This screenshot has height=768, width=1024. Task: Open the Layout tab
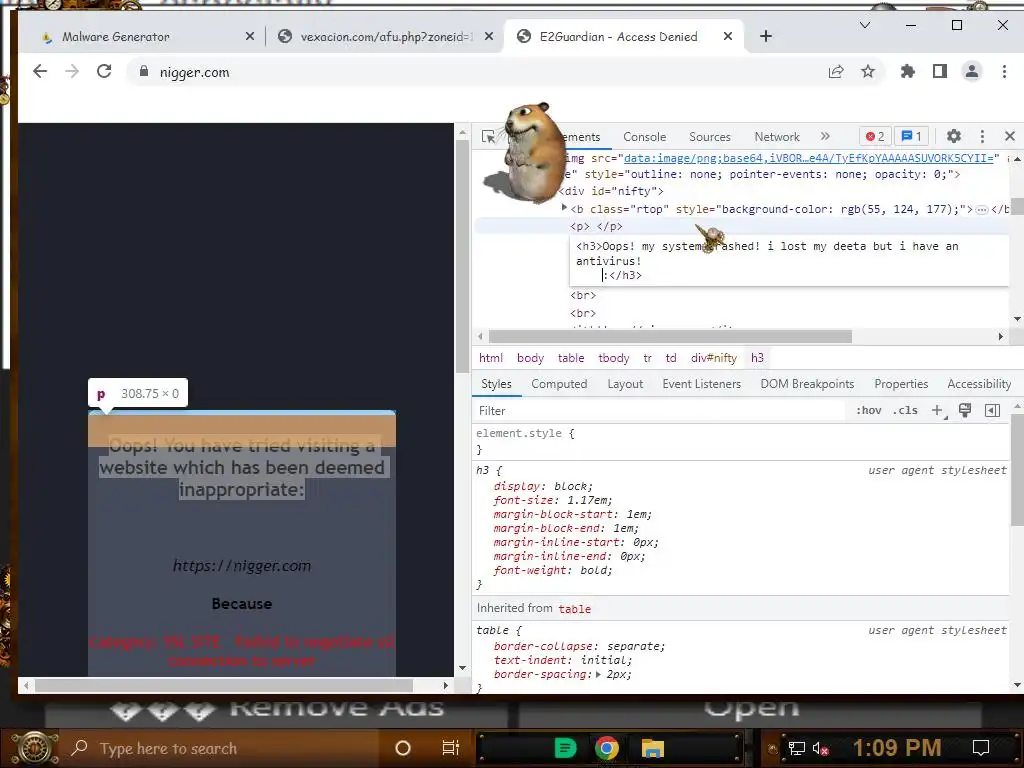click(625, 384)
